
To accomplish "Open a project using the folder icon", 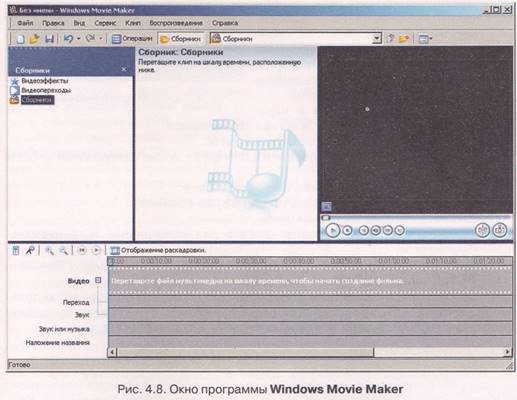I will [34, 39].
